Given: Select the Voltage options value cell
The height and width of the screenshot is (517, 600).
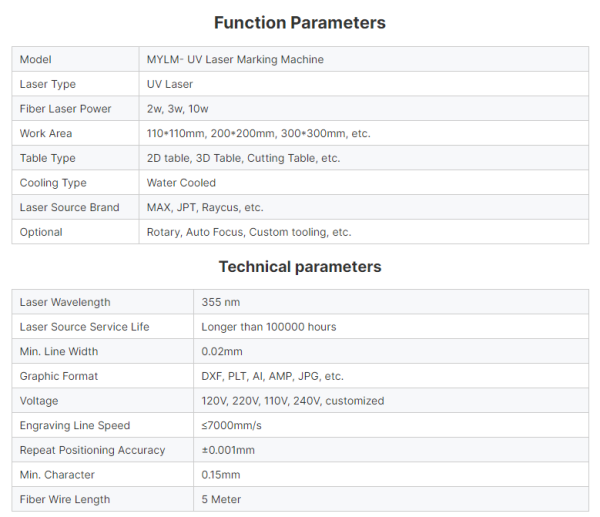Looking at the screenshot, I should pyautogui.click(x=391, y=401).
